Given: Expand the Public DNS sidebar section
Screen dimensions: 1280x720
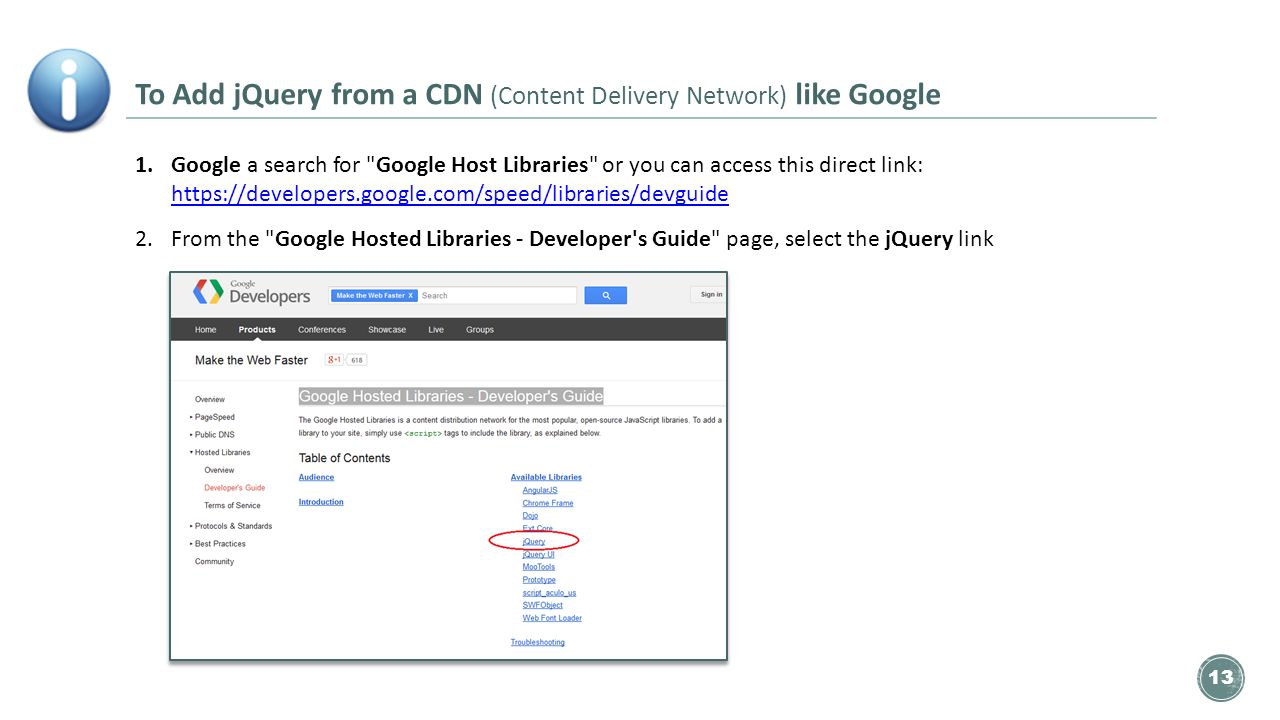Looking at the screenshot, I should pos(212,435).
